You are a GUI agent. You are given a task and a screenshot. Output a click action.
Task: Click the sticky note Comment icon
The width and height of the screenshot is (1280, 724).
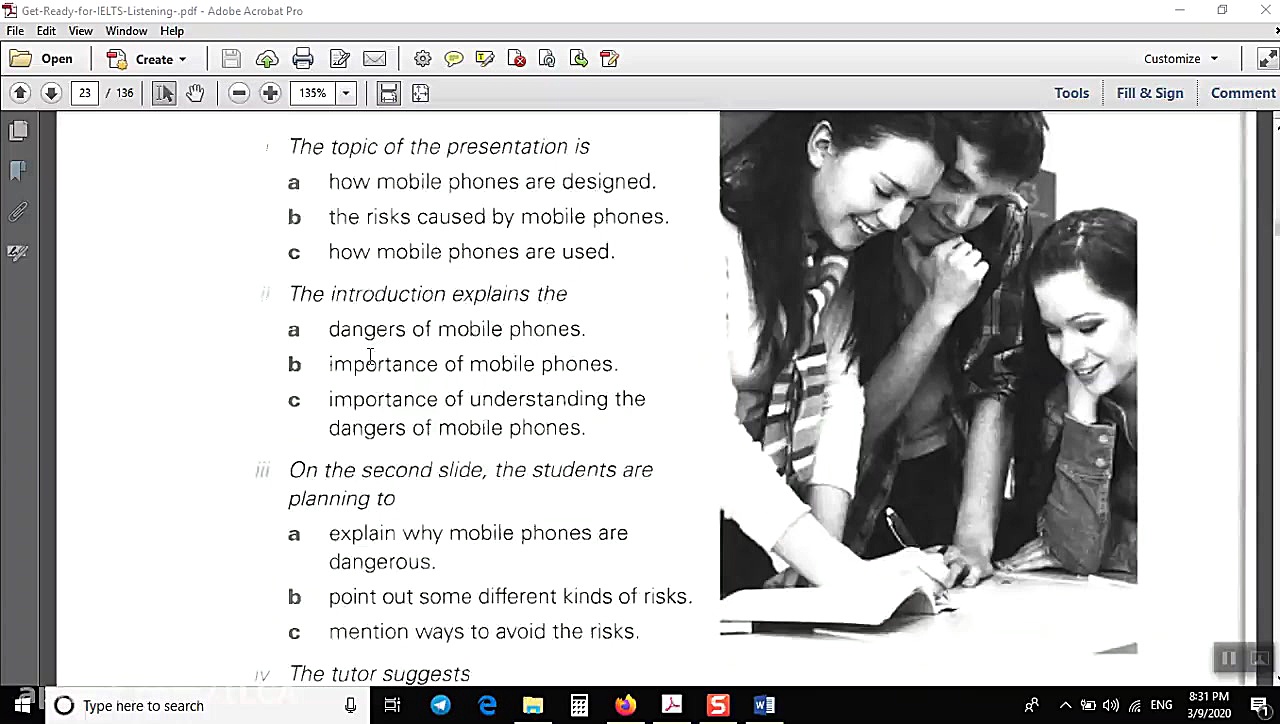[x=454, y=58]
